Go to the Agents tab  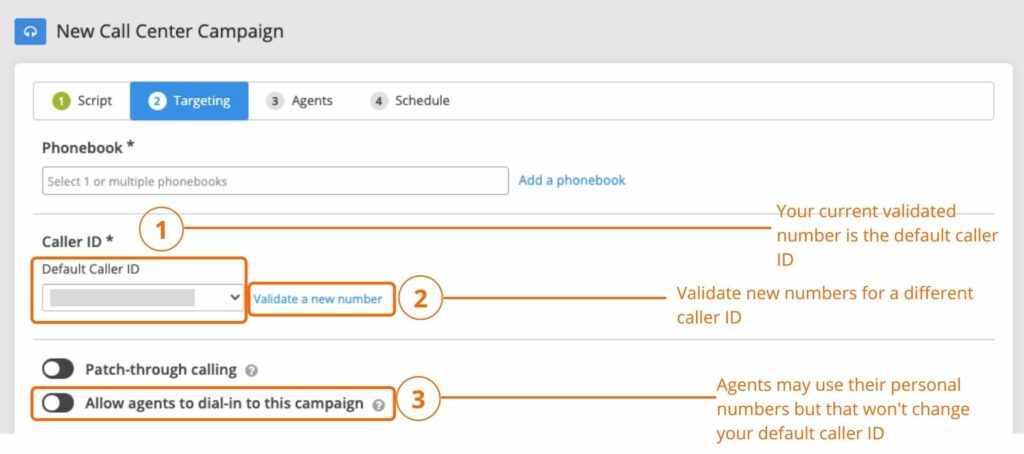coord(300,101)
